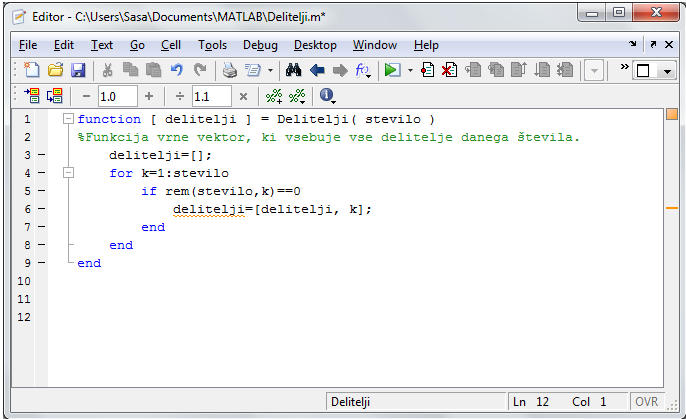Open the Cell menu
Image resolution: width=686 pixels, height=419 pixels.
click(x=171, y=45)
